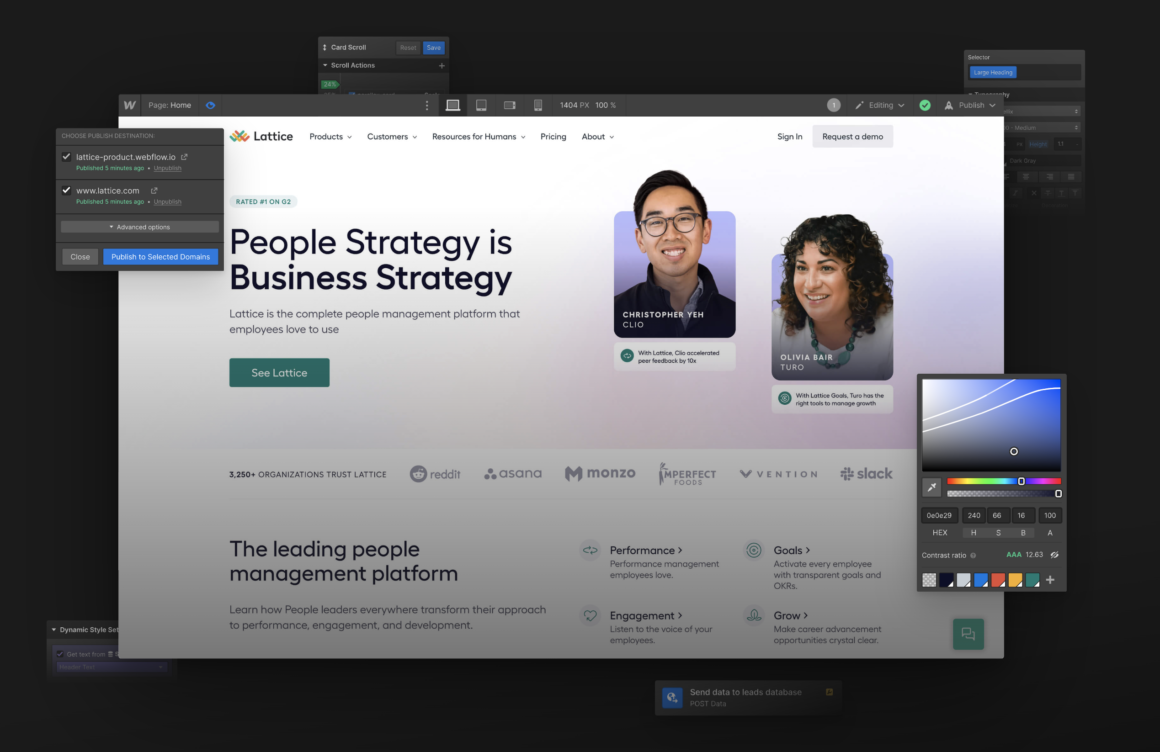Select the dark navy color swatch
The width and height of the screenshot is (1160, 752).
coord(946,580)
